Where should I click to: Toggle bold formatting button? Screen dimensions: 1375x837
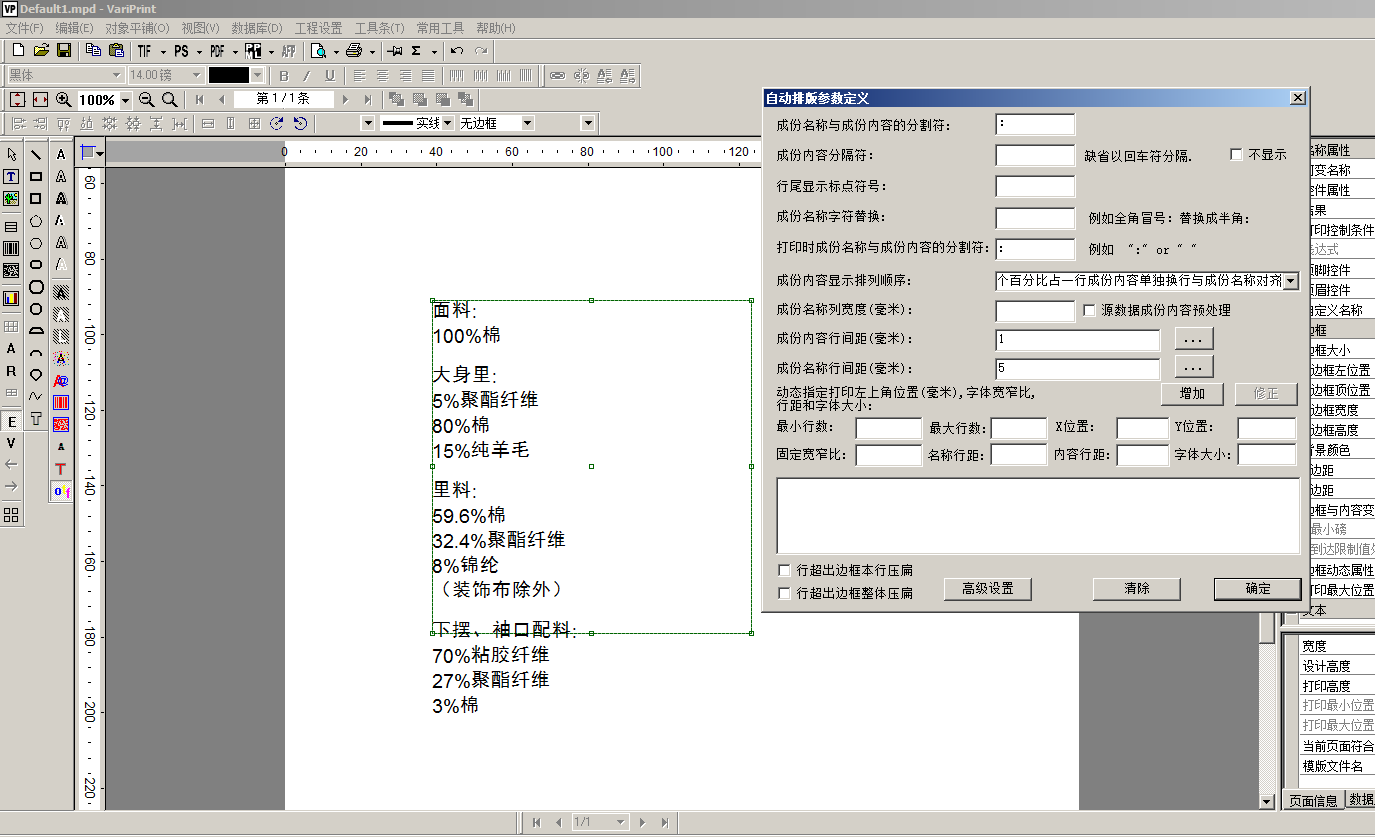284,75
